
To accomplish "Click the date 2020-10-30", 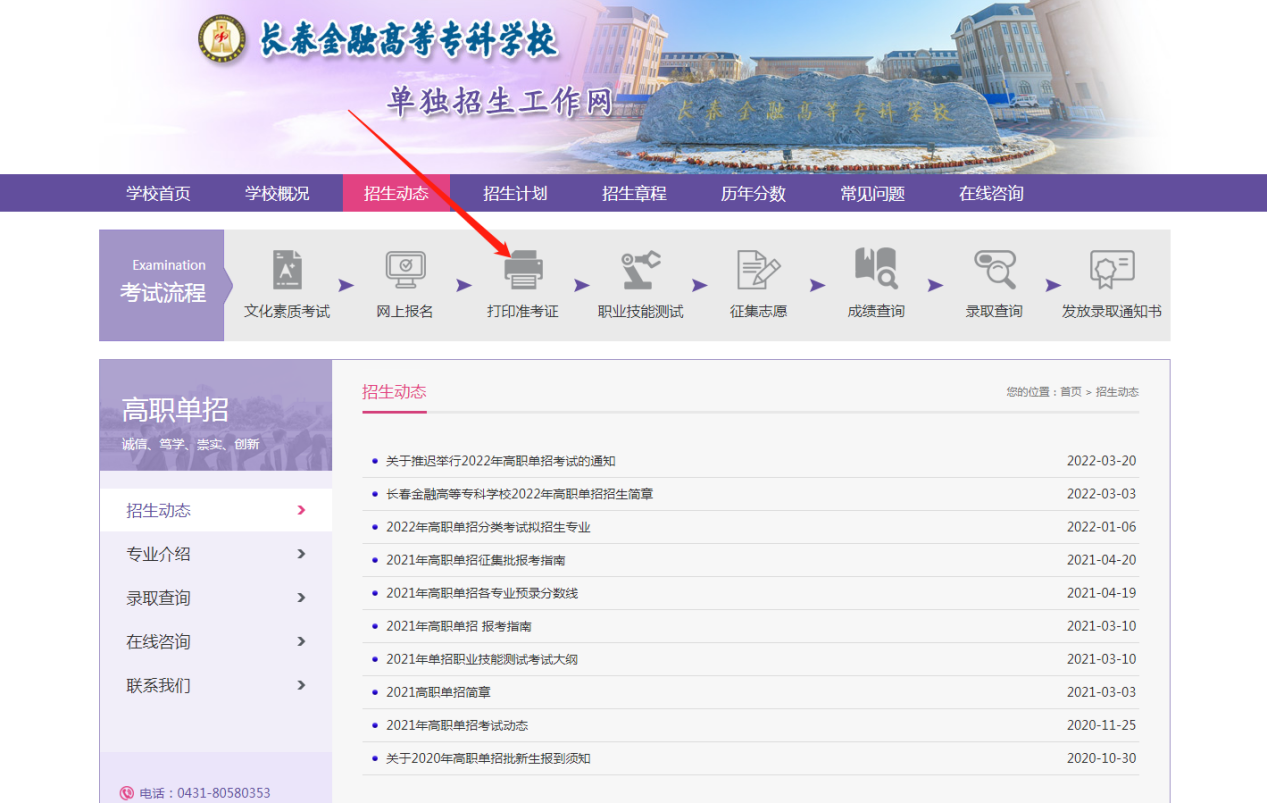I will click(1101, 758).
